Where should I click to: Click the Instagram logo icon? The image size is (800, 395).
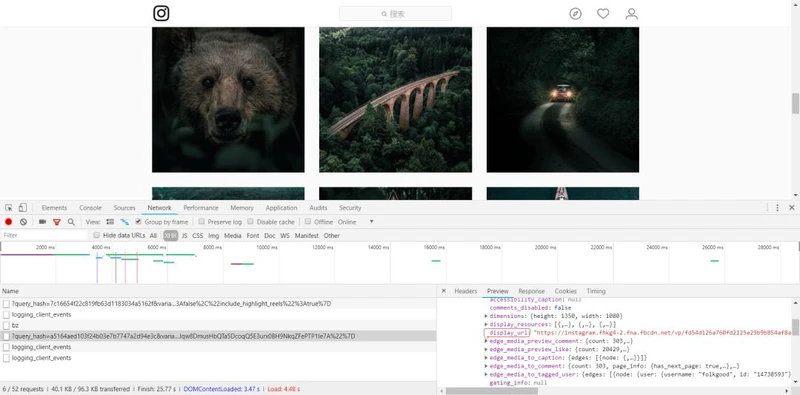pyautogui.click(x=161, y=13)
